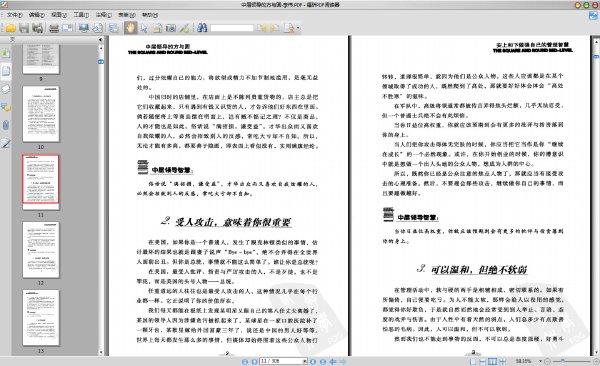Click the zoom slider handle
Image resolution: width=600 pixels, height=366 pixels.
pyautogui.click(x=562, y=361)
